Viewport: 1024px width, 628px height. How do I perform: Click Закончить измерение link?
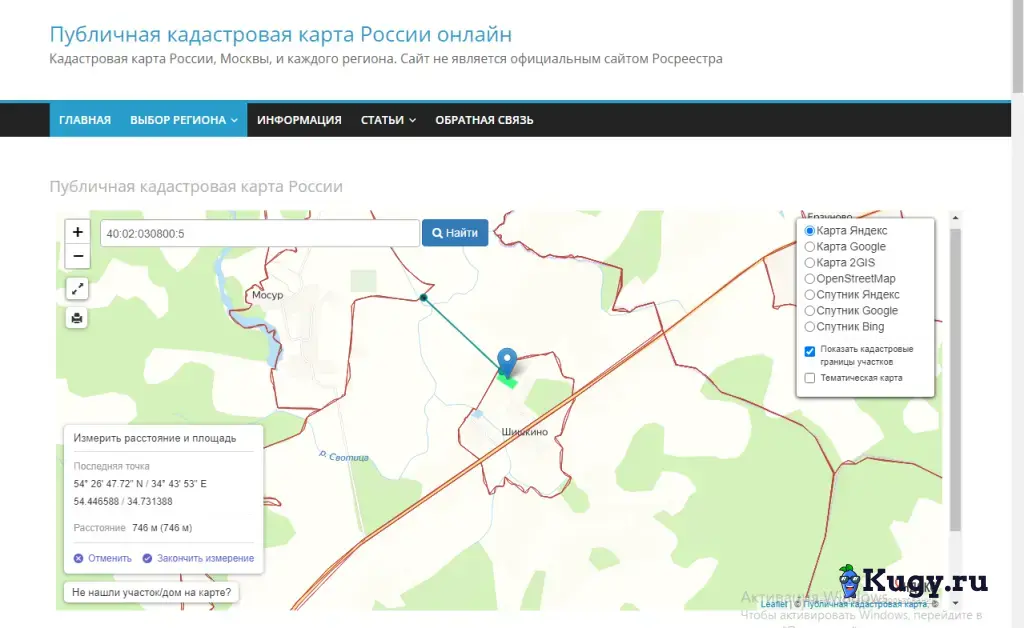(205, 558)
